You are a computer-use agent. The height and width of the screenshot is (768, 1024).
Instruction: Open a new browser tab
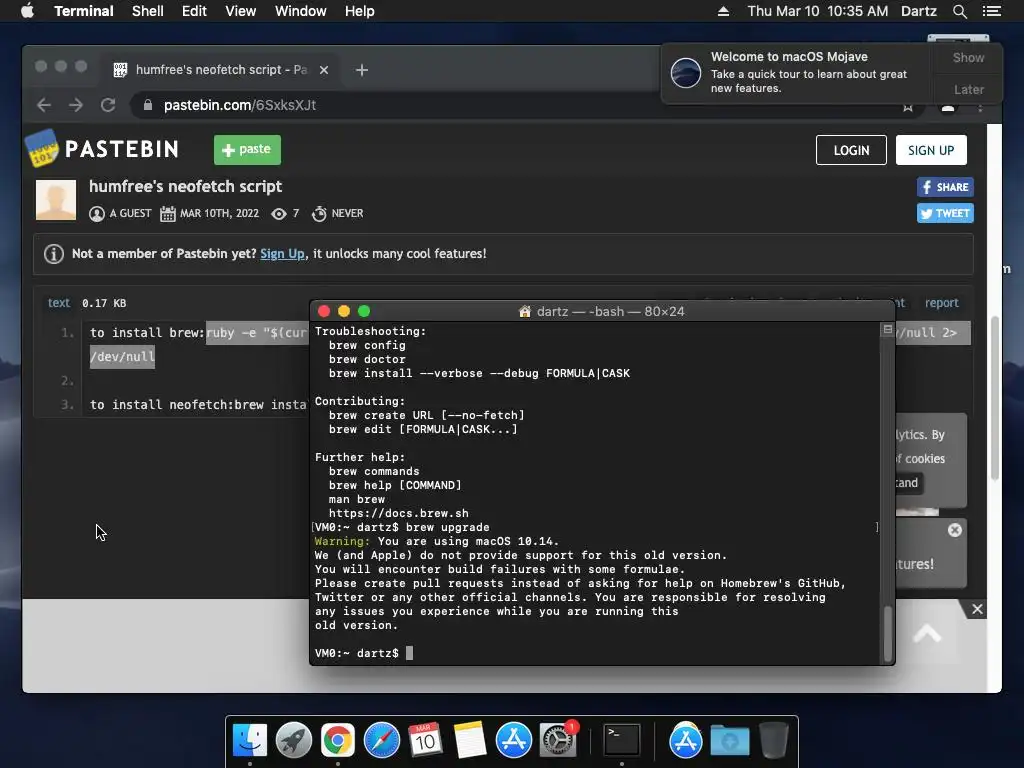pyautogui.click(x=362, y=70)
